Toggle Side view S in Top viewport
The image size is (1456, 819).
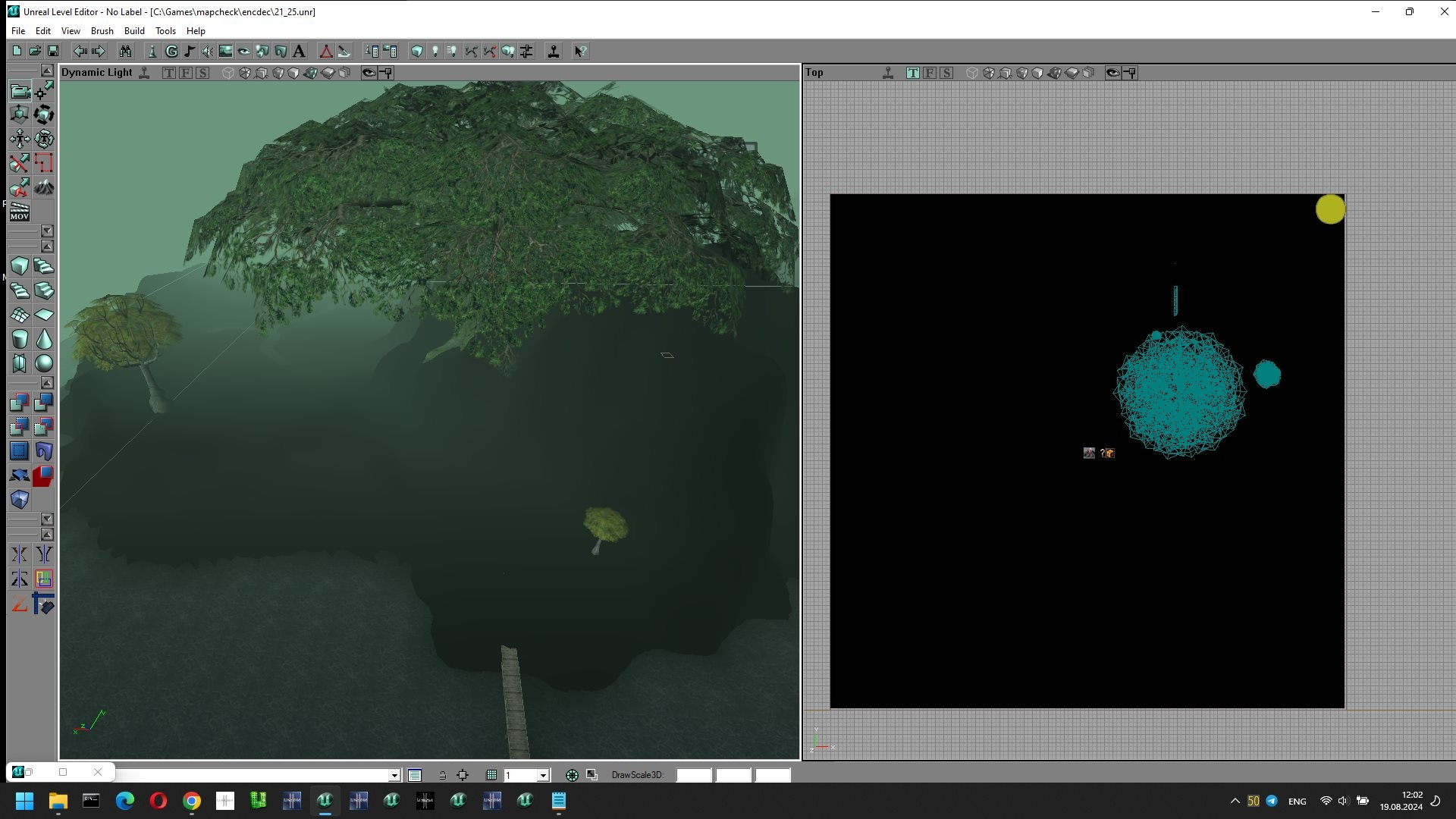946,73
